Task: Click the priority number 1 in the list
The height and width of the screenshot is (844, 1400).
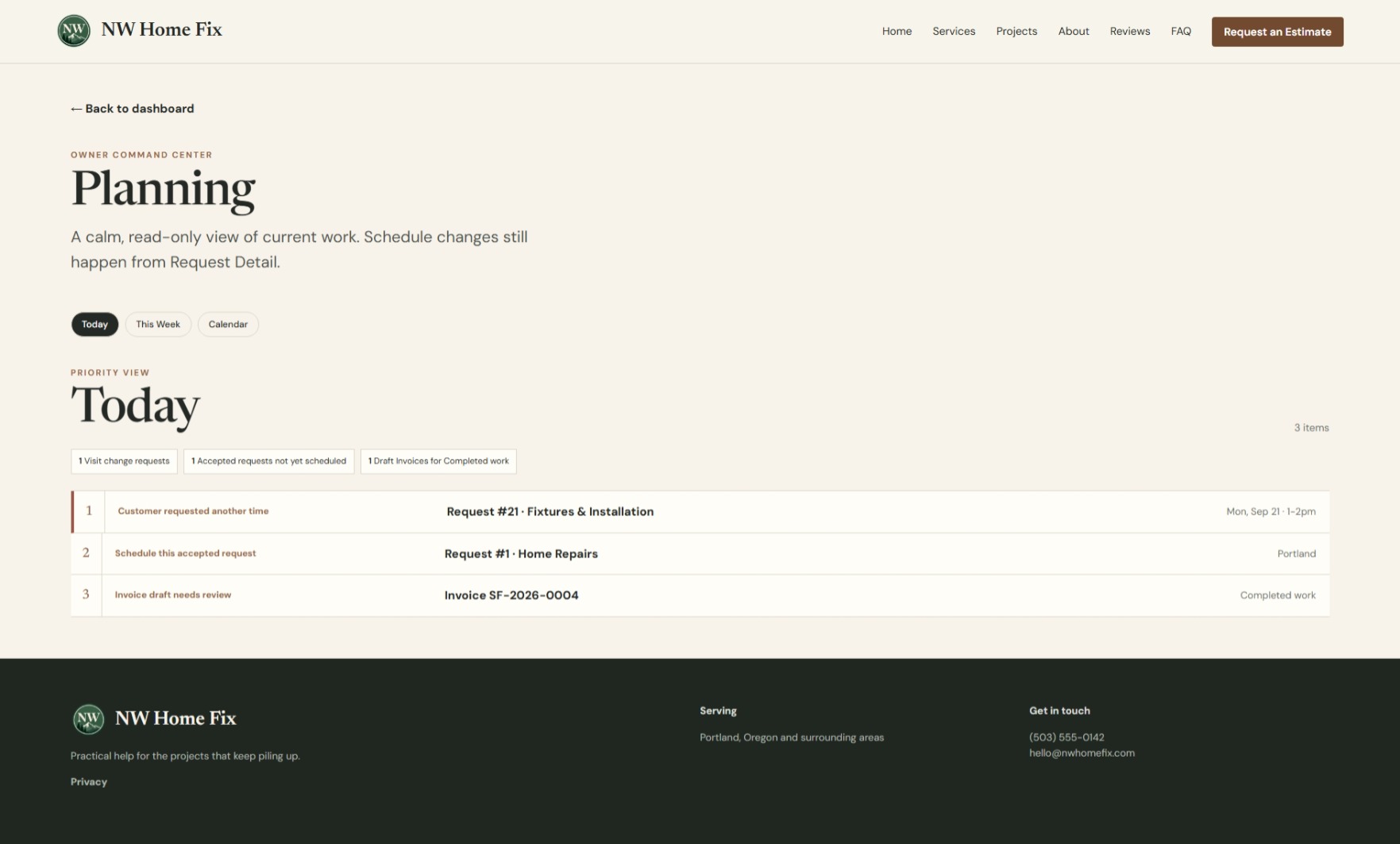Action: point(89,511)
